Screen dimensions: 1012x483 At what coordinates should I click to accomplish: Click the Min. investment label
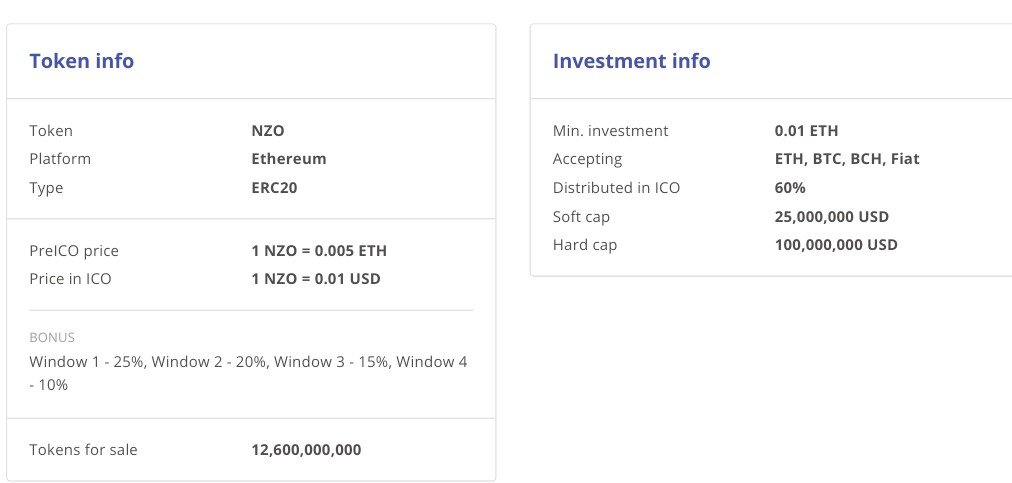(x=610, y=130)
